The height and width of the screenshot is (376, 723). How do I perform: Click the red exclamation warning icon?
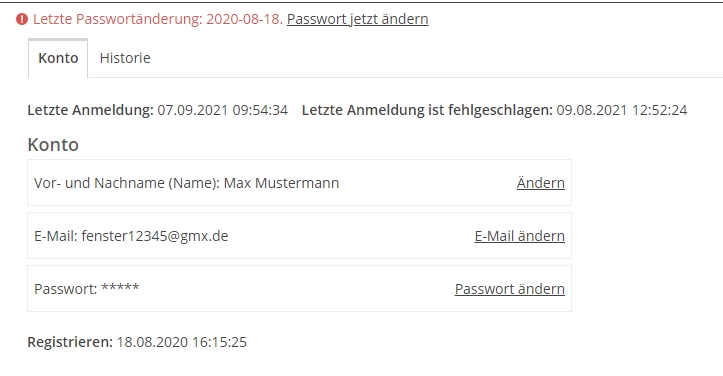pos(22,19)
